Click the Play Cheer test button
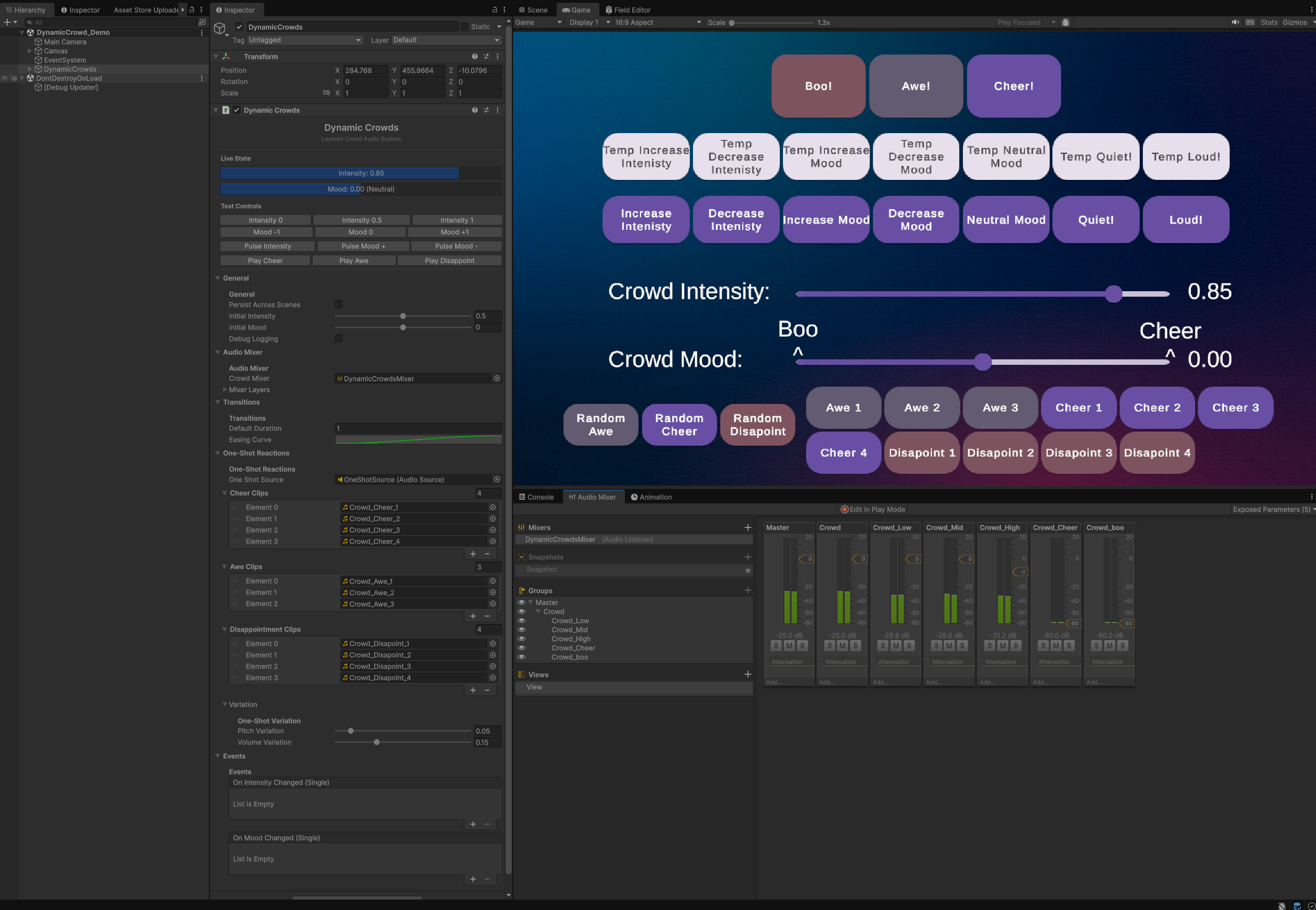Viewport: 1316px width, 910px height. (265, 261)
